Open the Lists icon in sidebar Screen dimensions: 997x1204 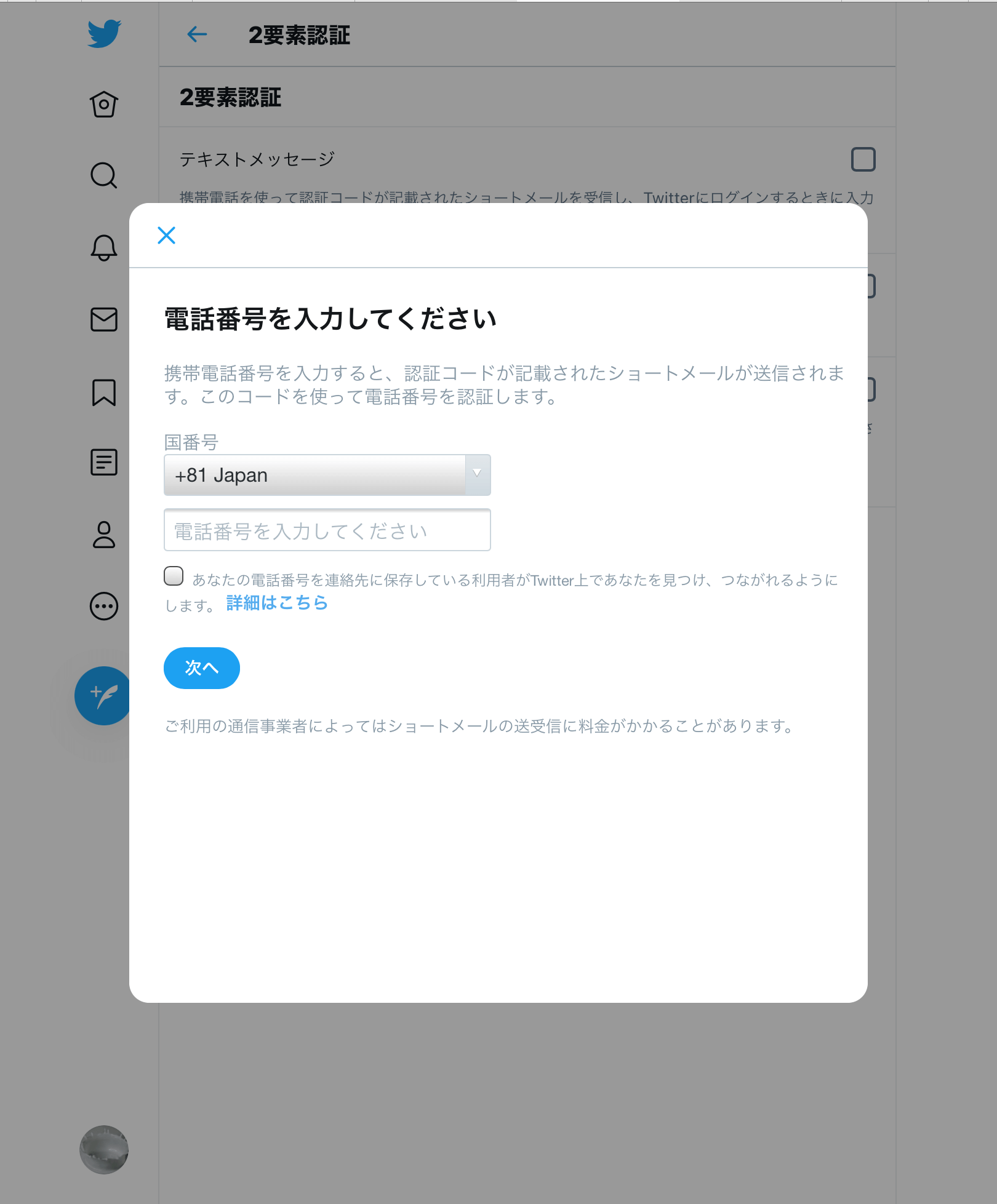pyautogui.click(x=104, y=462)
